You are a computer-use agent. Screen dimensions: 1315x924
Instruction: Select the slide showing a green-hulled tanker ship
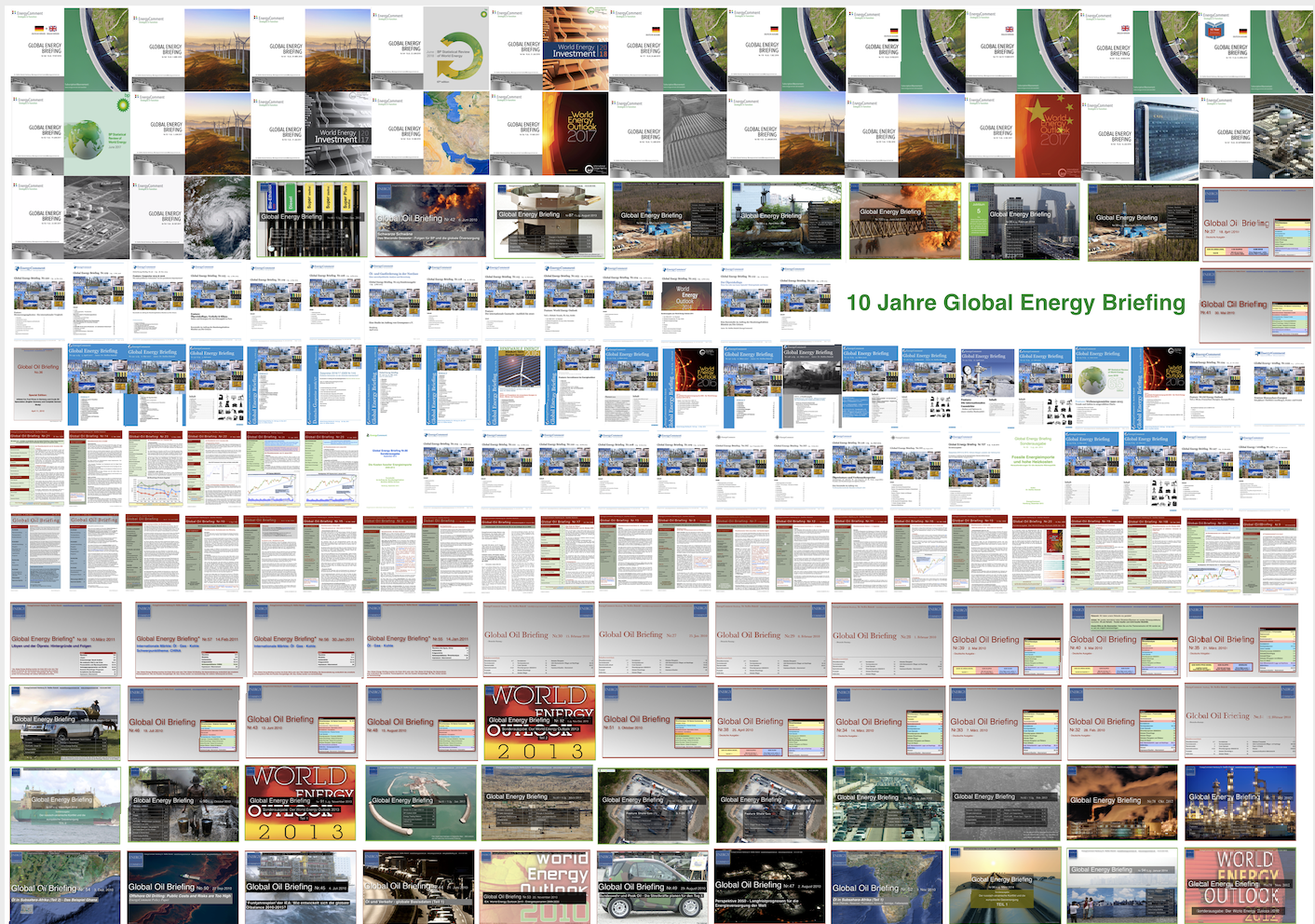pyautogui.click(x=65, y=805)
